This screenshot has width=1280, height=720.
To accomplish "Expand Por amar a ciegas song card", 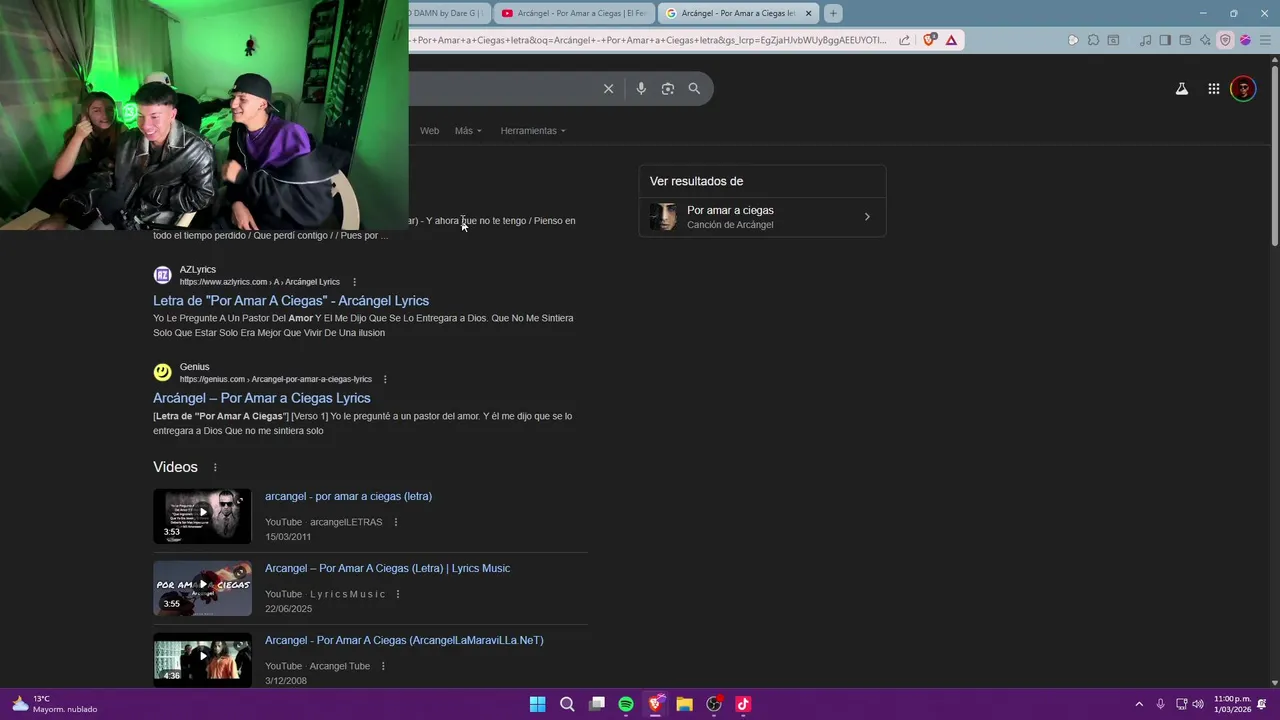I will 762,217.
